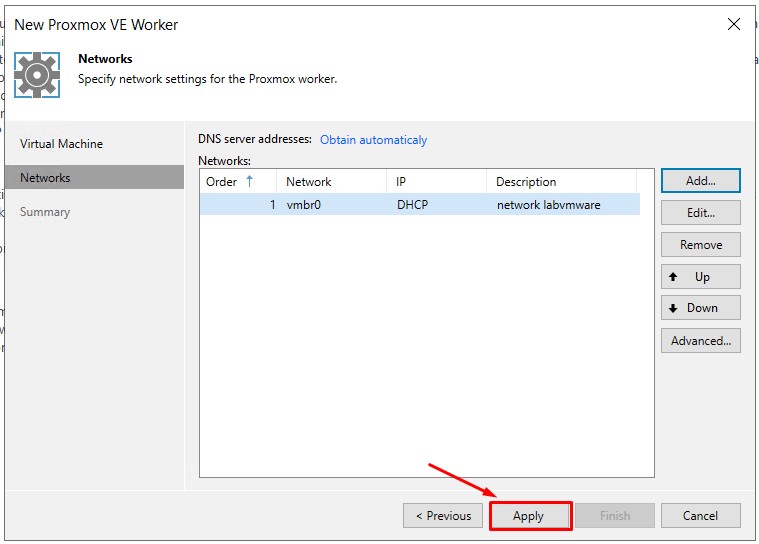The image size is (759, 544).
Task: Sort by the IP column header
Action: pyautogui.click(x=401, y=182)
